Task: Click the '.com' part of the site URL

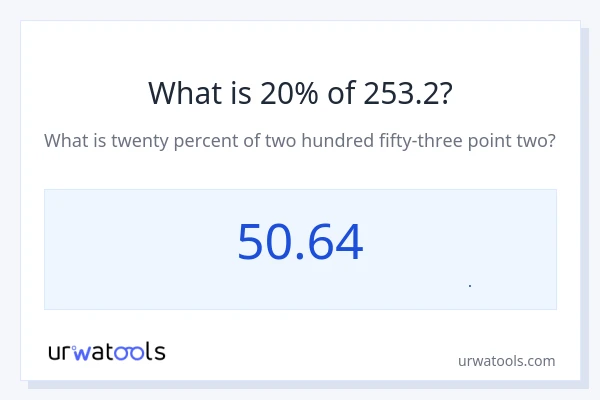Action: point(537,361)
